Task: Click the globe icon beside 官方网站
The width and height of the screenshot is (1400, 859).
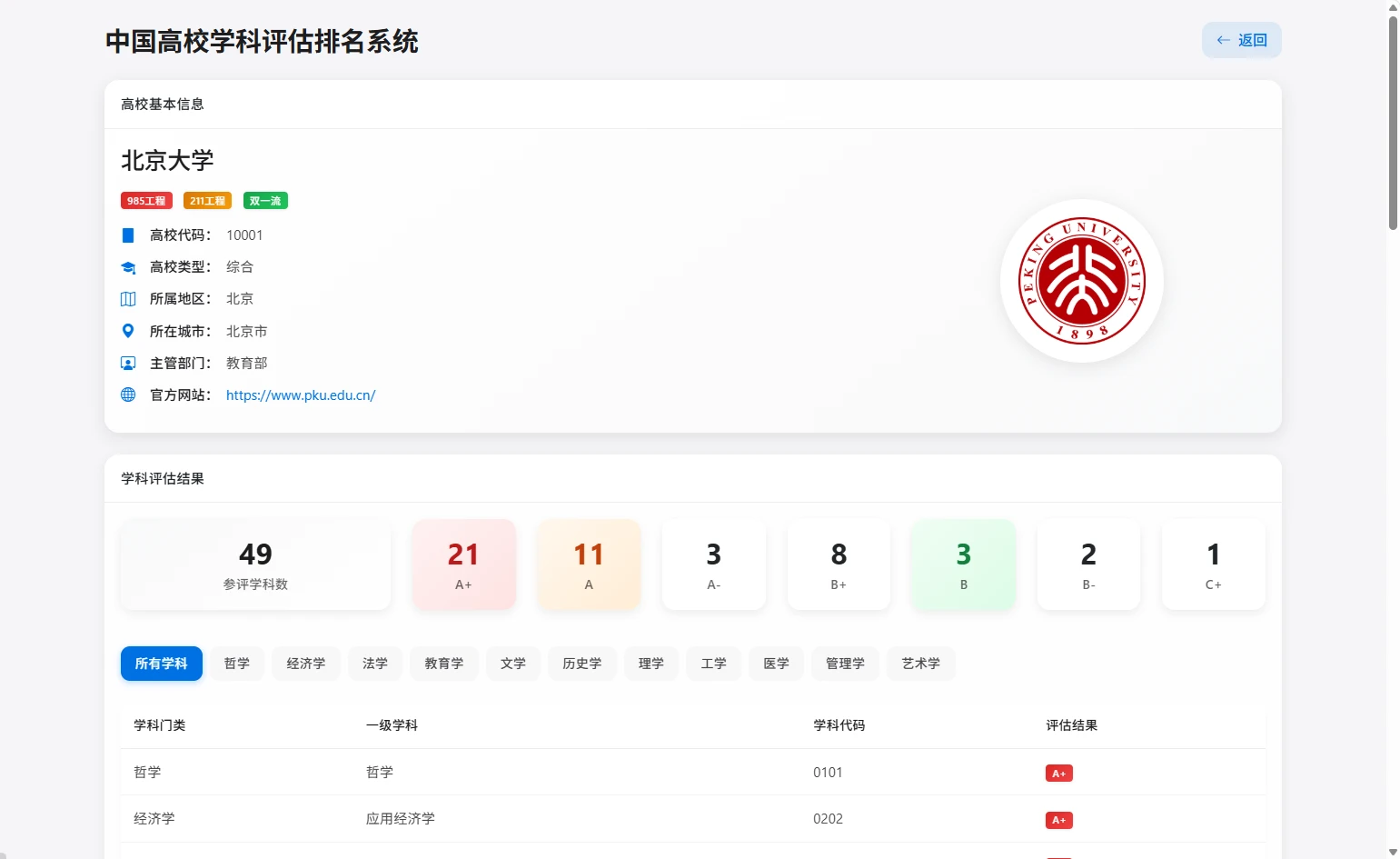Action: pos(128,395)
